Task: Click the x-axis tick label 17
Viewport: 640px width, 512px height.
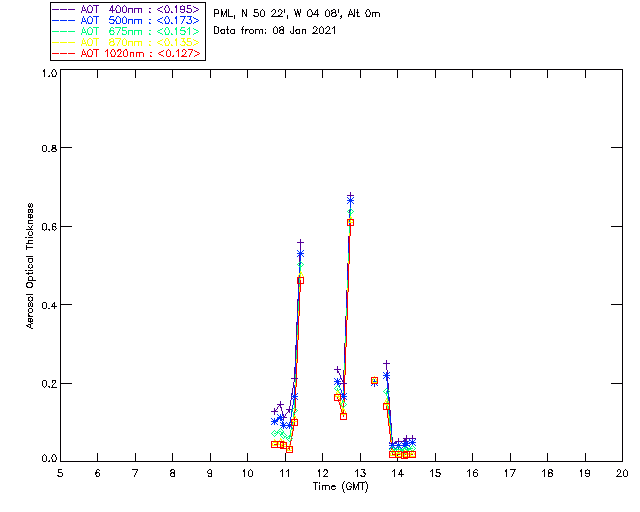Action: pos(510,473)
